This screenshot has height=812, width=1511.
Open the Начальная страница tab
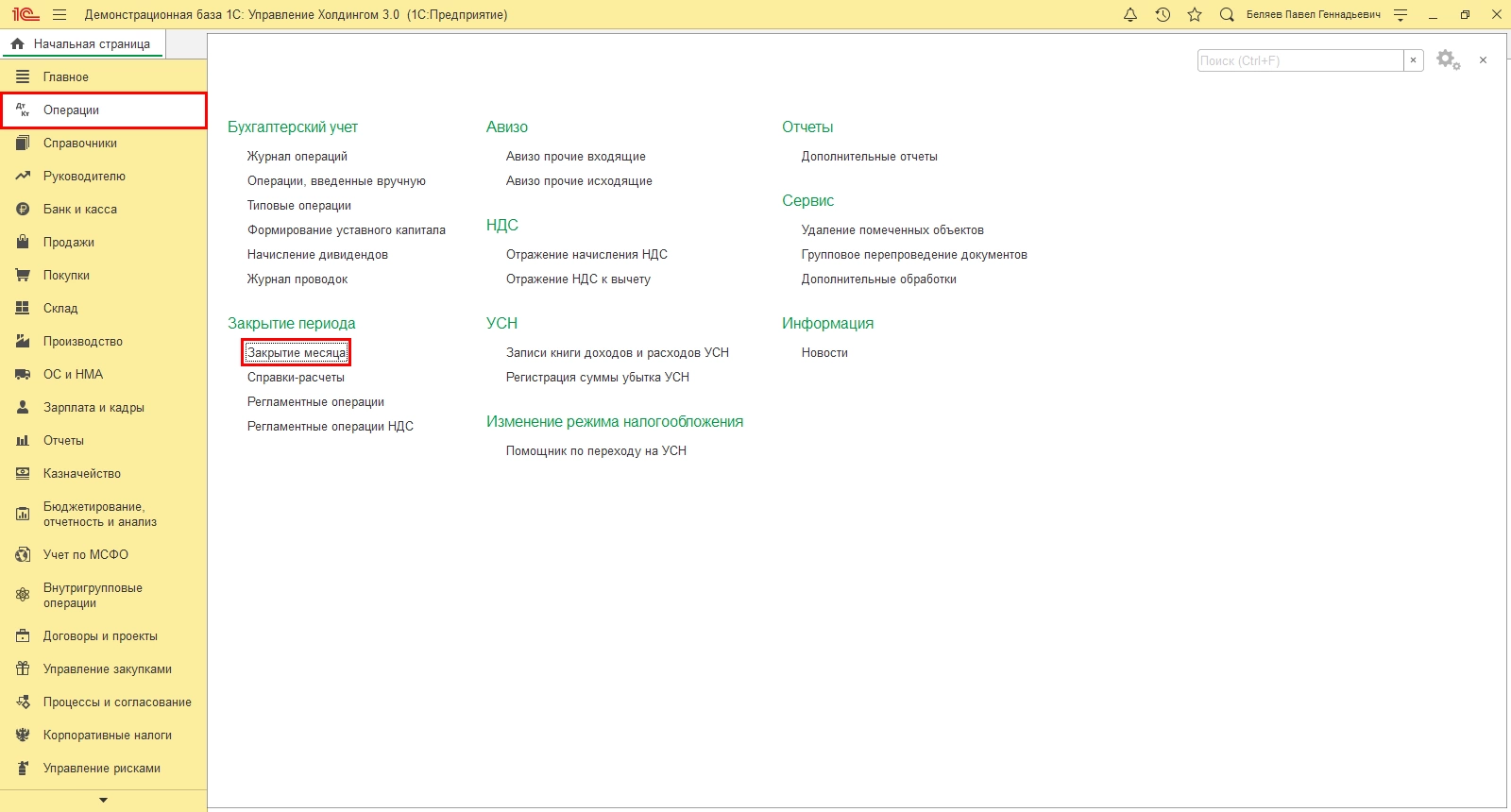point(82,43)
